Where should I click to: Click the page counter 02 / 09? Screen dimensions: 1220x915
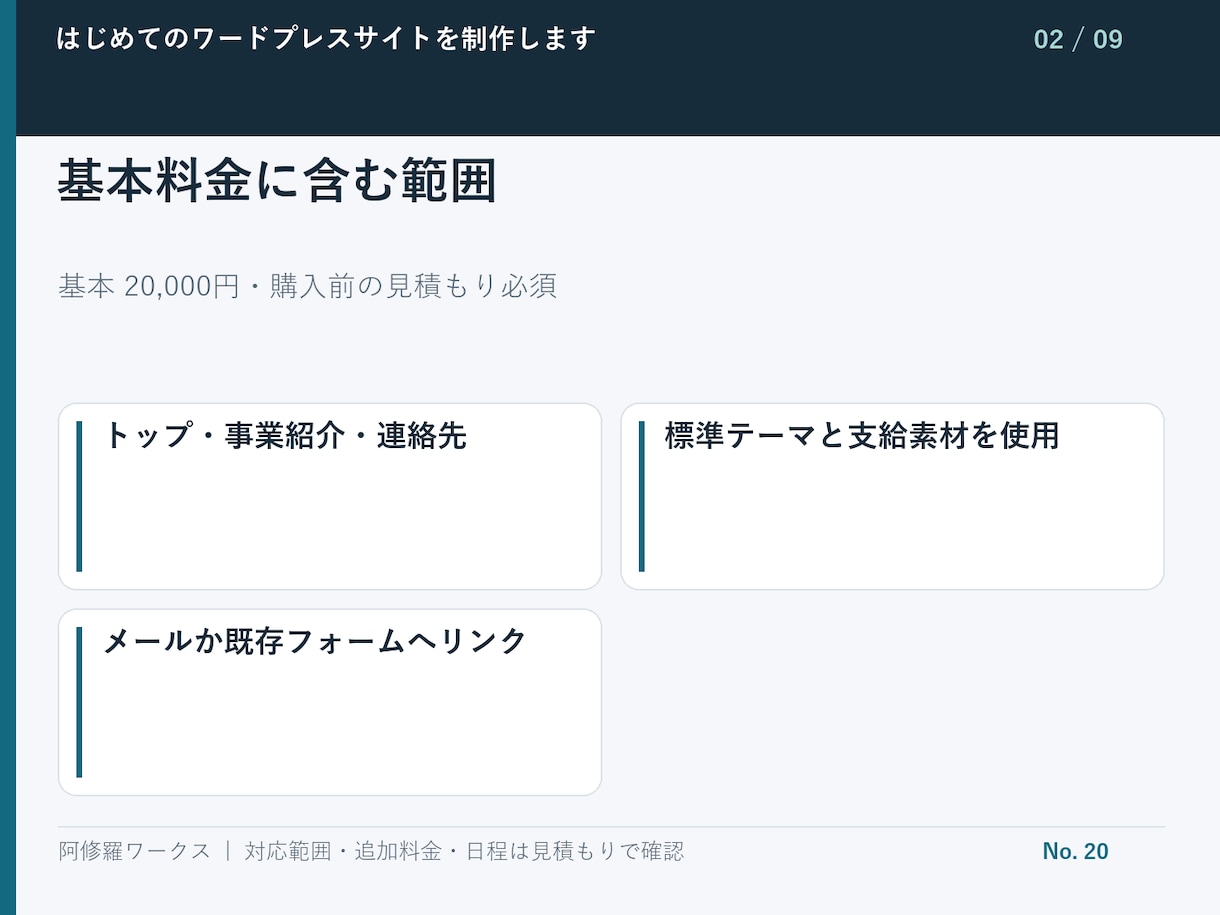(x=1078, y=40)
